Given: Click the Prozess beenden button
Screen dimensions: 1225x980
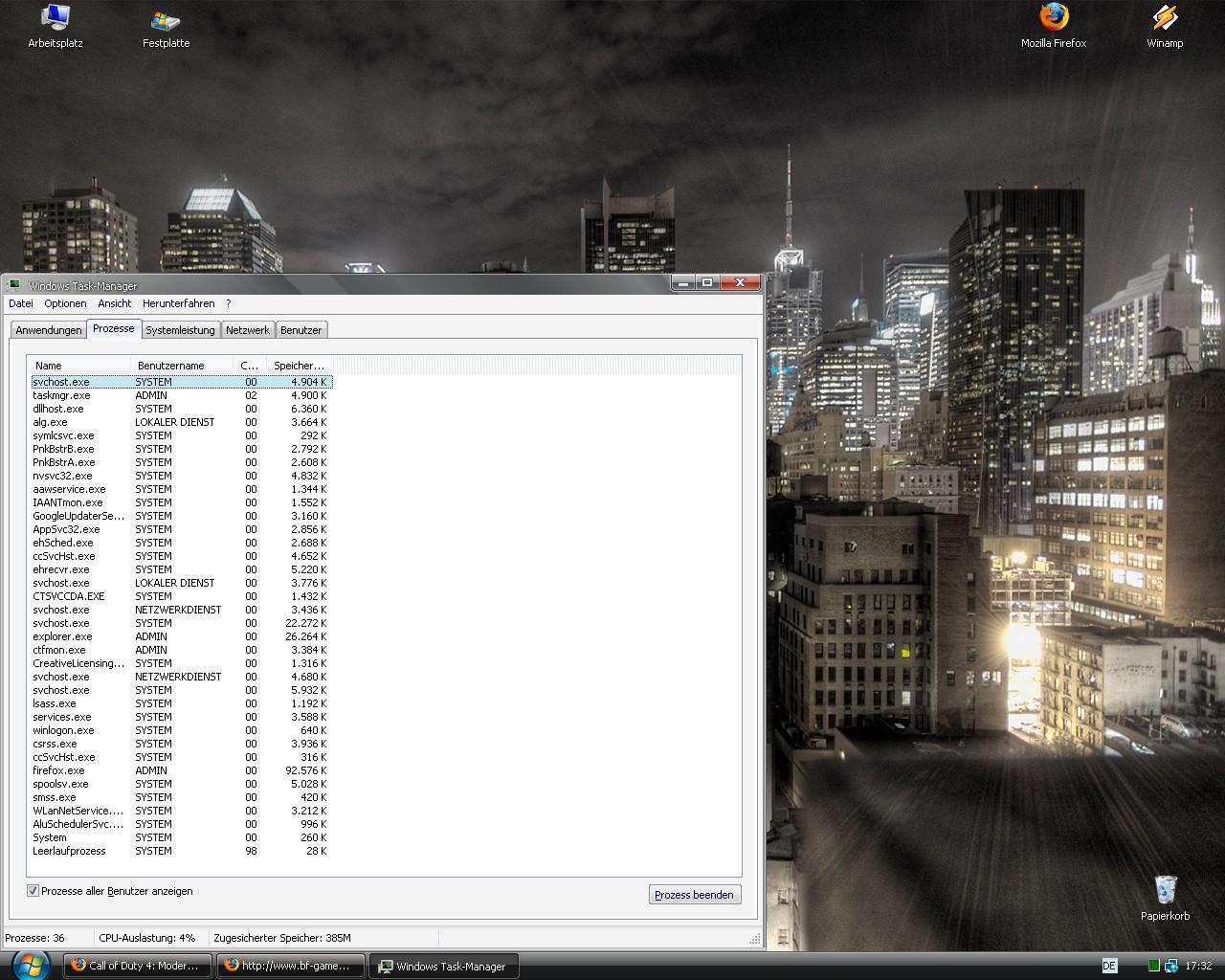Looking at the screenshot, I should [x=695, y=895].
